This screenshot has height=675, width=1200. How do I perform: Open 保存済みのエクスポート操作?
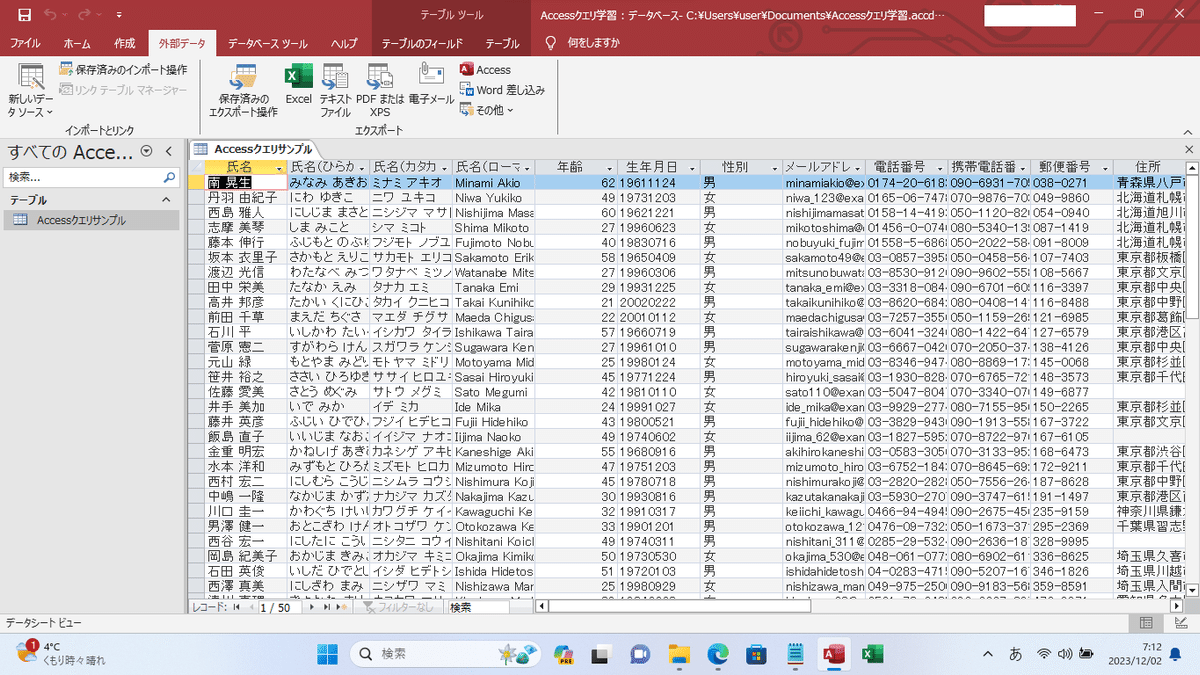tap(243, 91)
